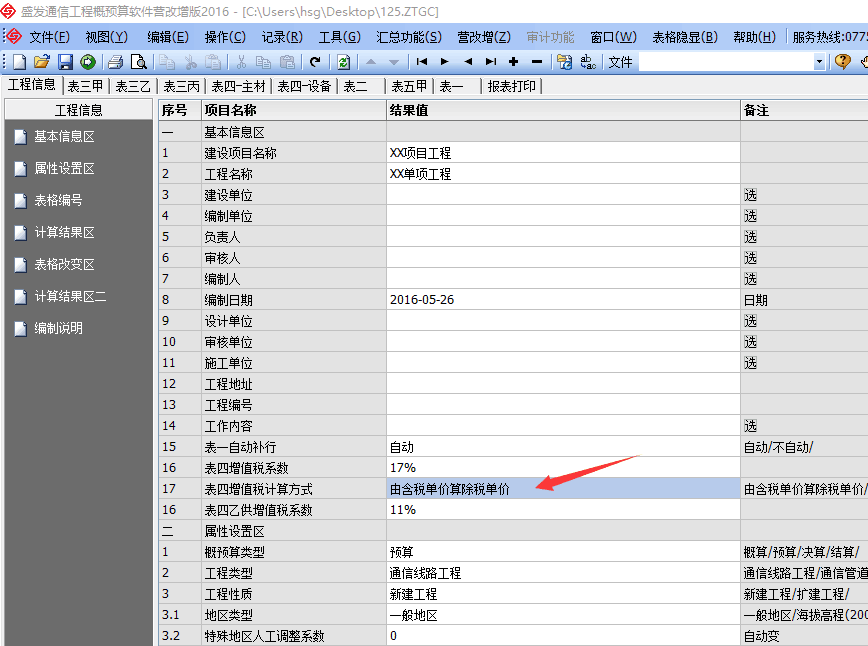
Task: Select the 由含税单价算除税单价 result cell
Action: pyautogui.click(x=563, y=489)
